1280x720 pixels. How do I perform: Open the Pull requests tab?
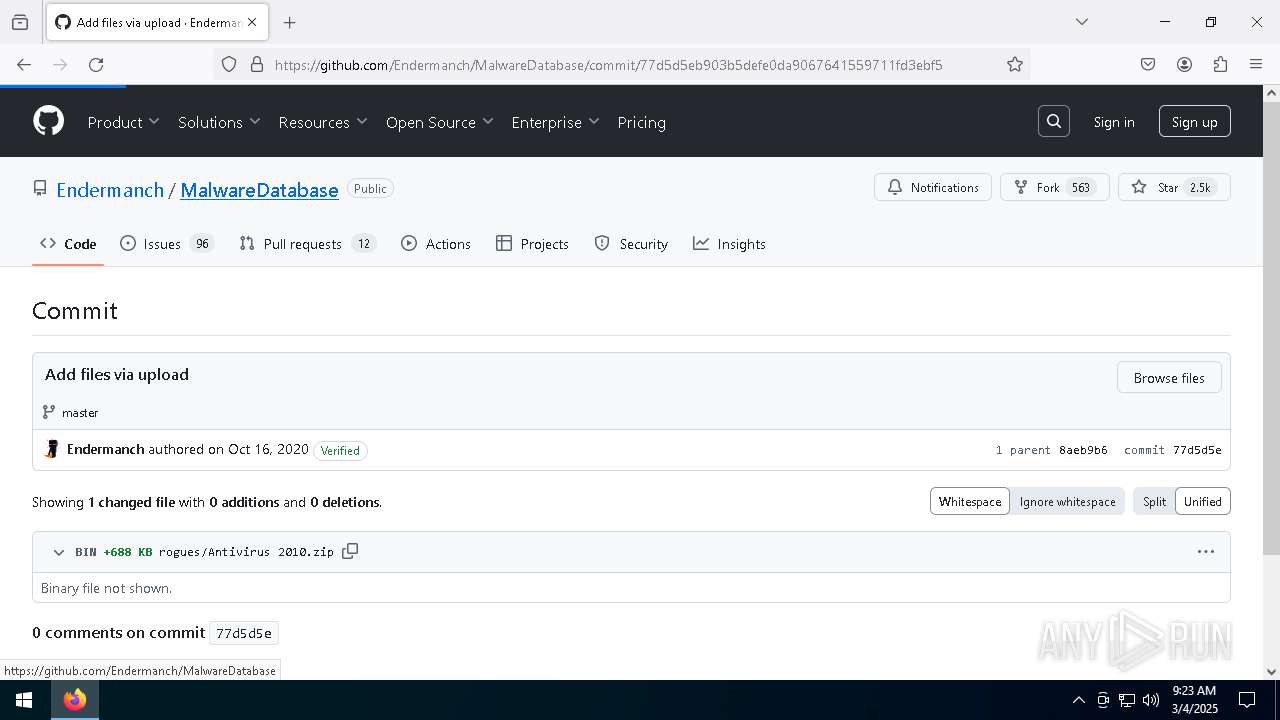[x=307, y=244]
